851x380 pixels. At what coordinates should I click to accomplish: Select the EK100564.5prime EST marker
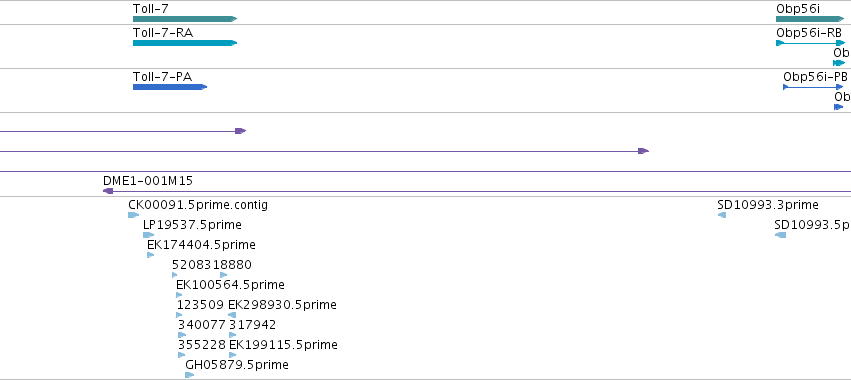(x=179, y=295)
